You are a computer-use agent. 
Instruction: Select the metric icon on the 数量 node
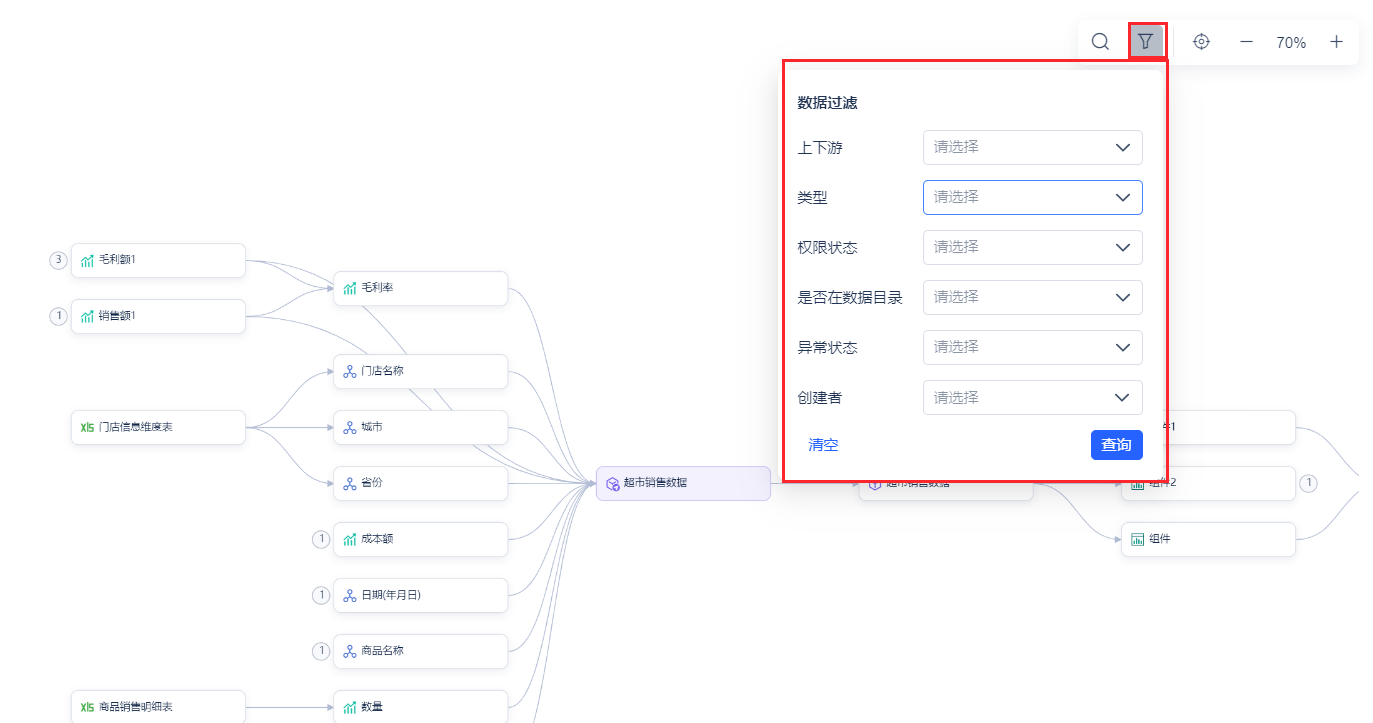tap(350, 707)
